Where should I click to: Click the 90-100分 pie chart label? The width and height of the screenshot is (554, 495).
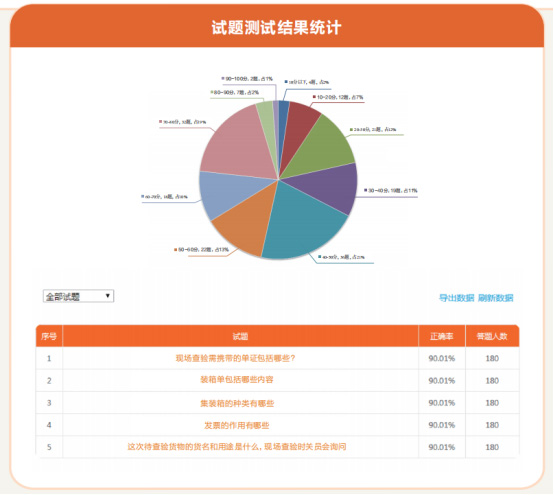point(247,79)
